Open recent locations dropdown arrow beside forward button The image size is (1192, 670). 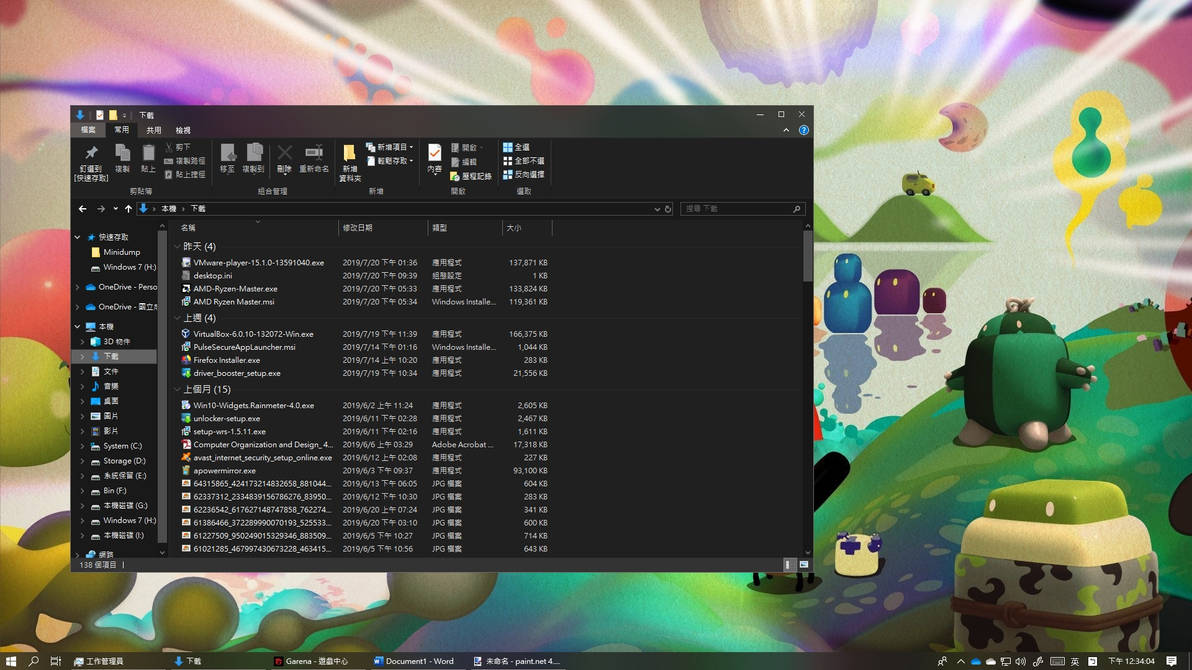coord(115,208)
